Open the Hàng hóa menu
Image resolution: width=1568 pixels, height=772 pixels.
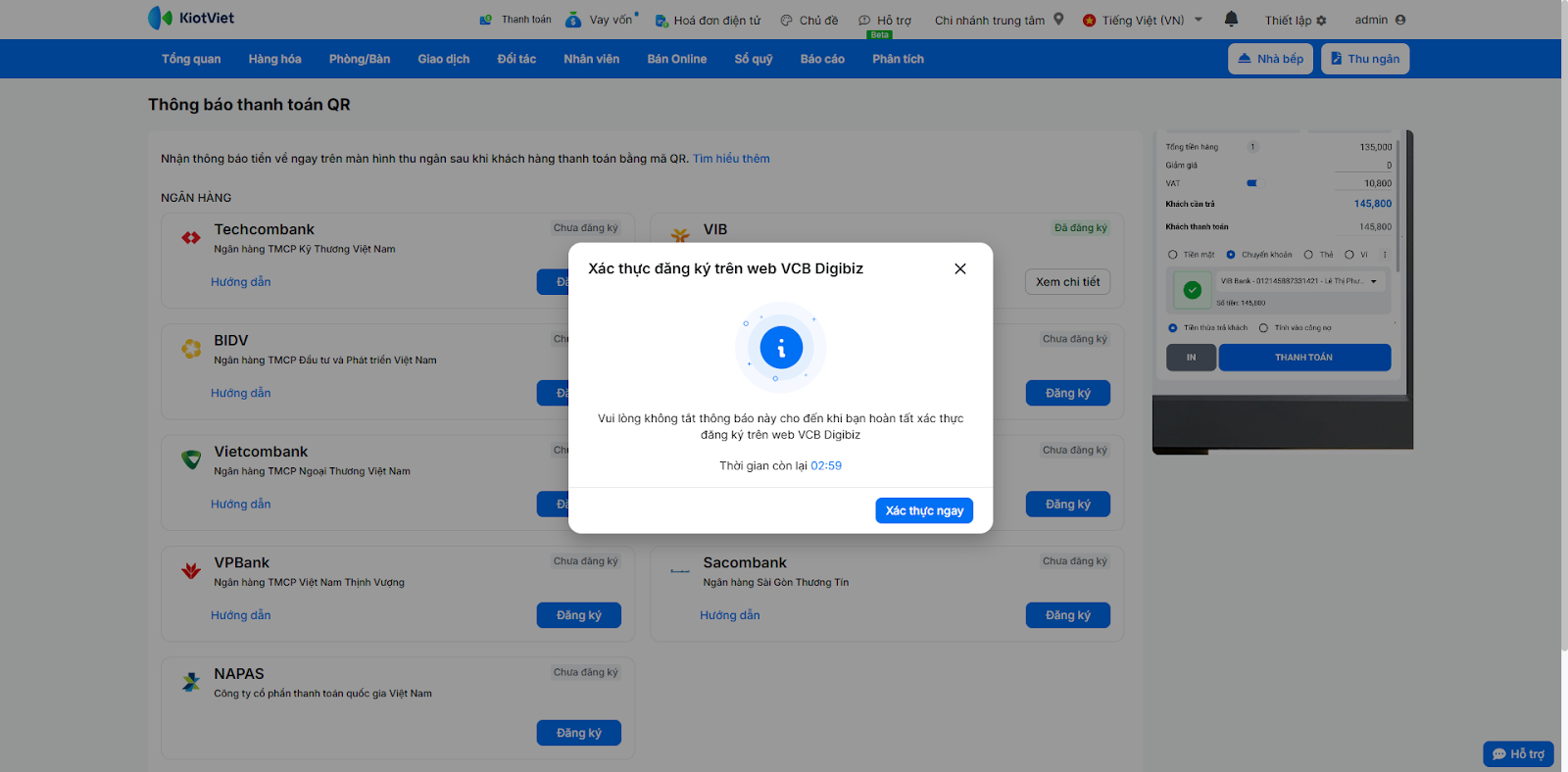click(274, 59)
